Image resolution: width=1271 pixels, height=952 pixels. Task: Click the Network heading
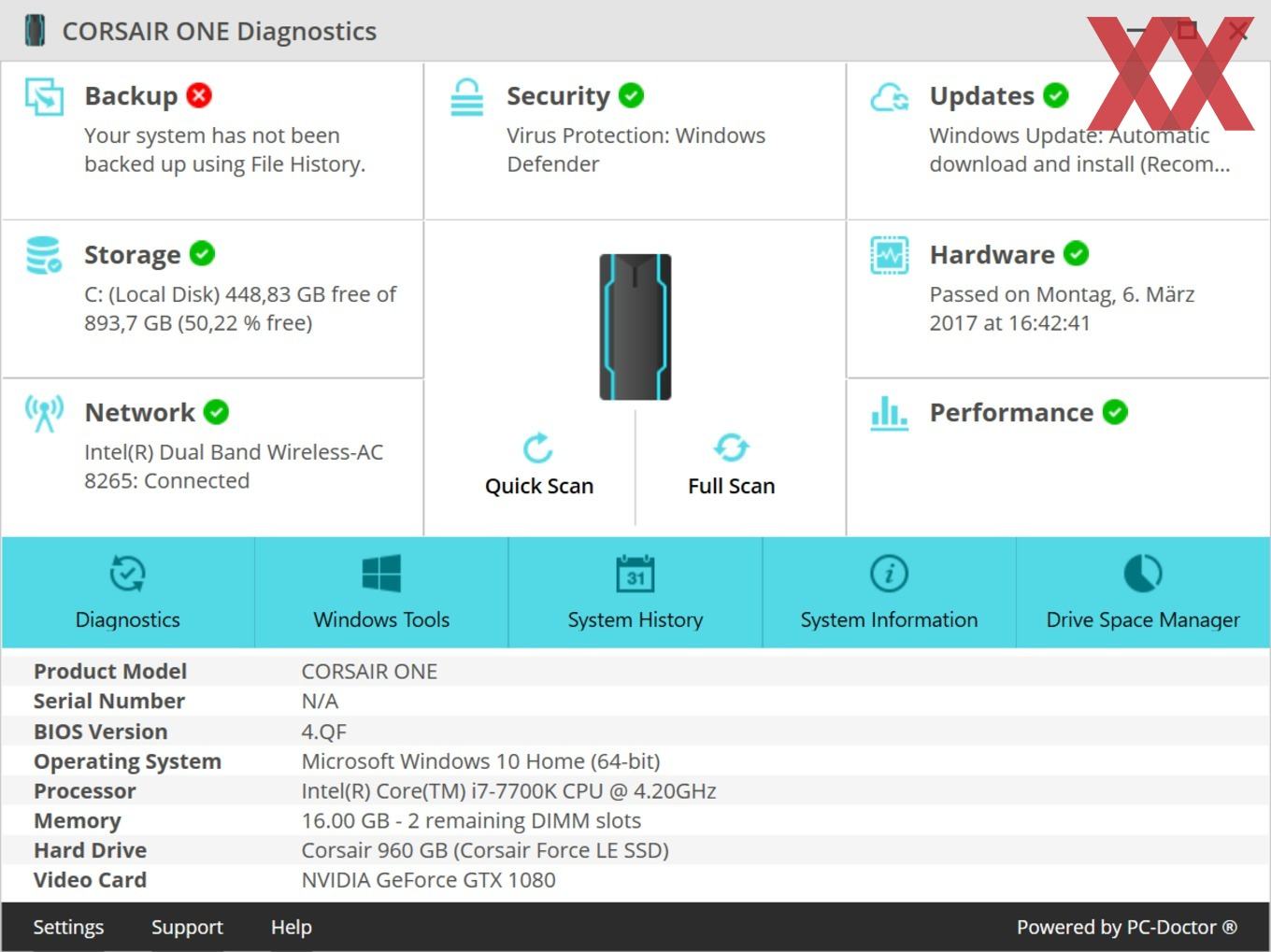point(140,412)
